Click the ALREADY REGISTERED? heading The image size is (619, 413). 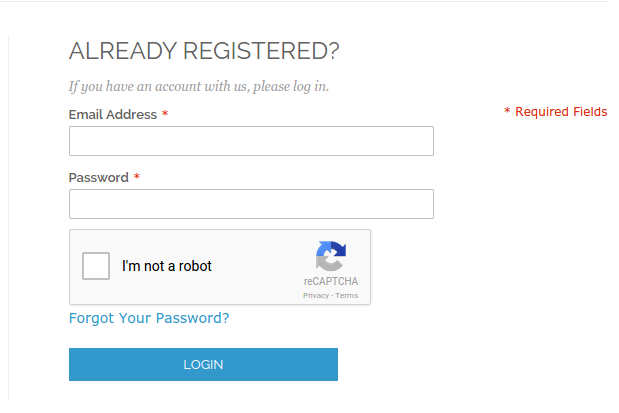point(204,51)
